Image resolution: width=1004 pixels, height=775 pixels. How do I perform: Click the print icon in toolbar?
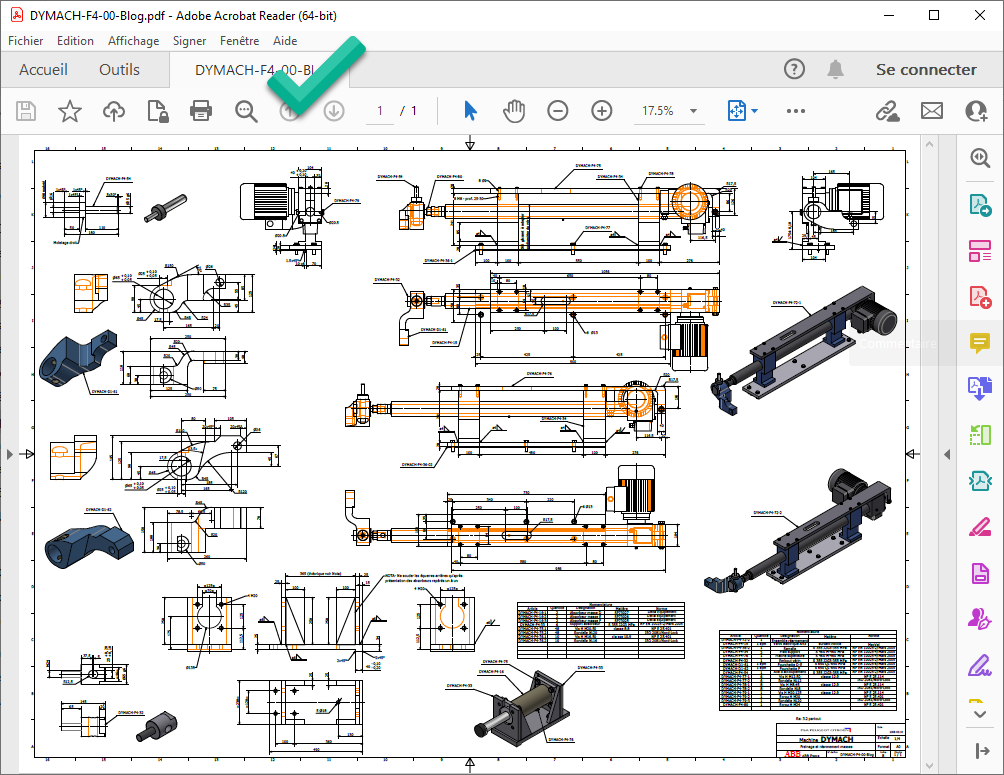(201, 111)
